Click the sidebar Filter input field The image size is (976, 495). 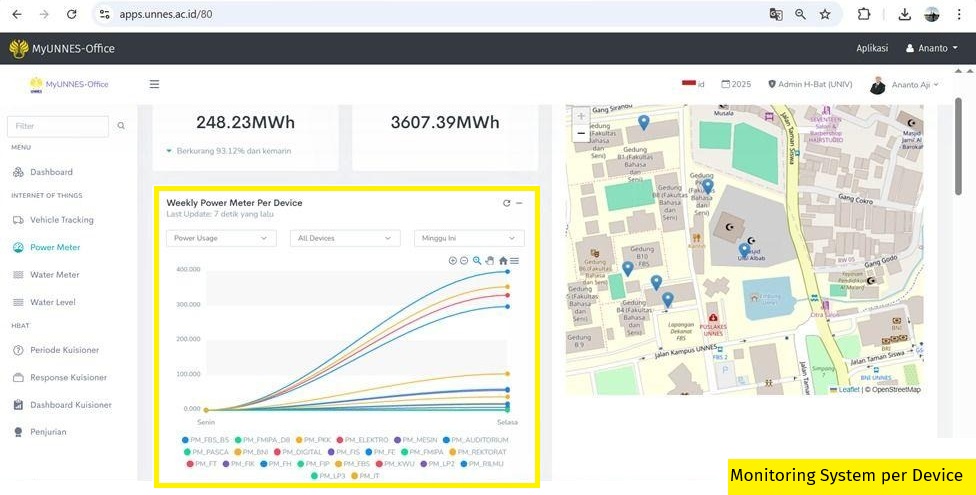pos(58,126)
